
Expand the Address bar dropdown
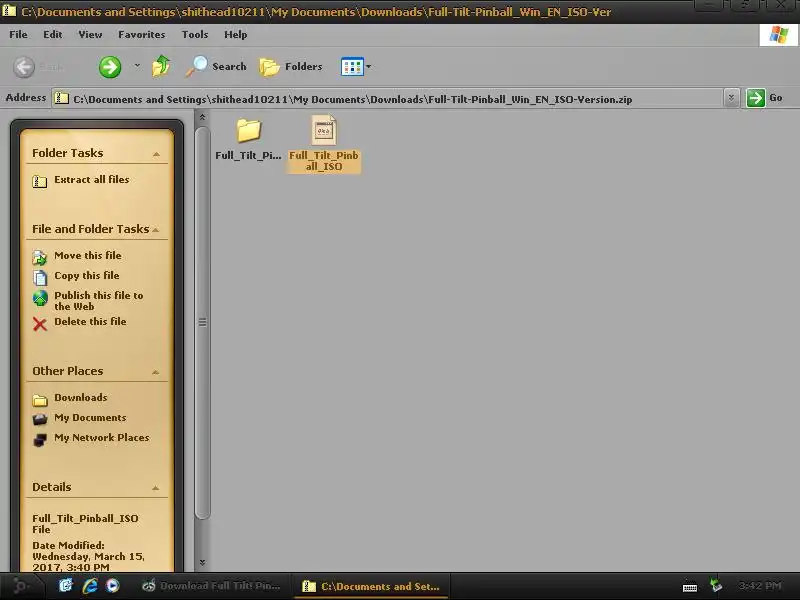[x=731, y=98]
